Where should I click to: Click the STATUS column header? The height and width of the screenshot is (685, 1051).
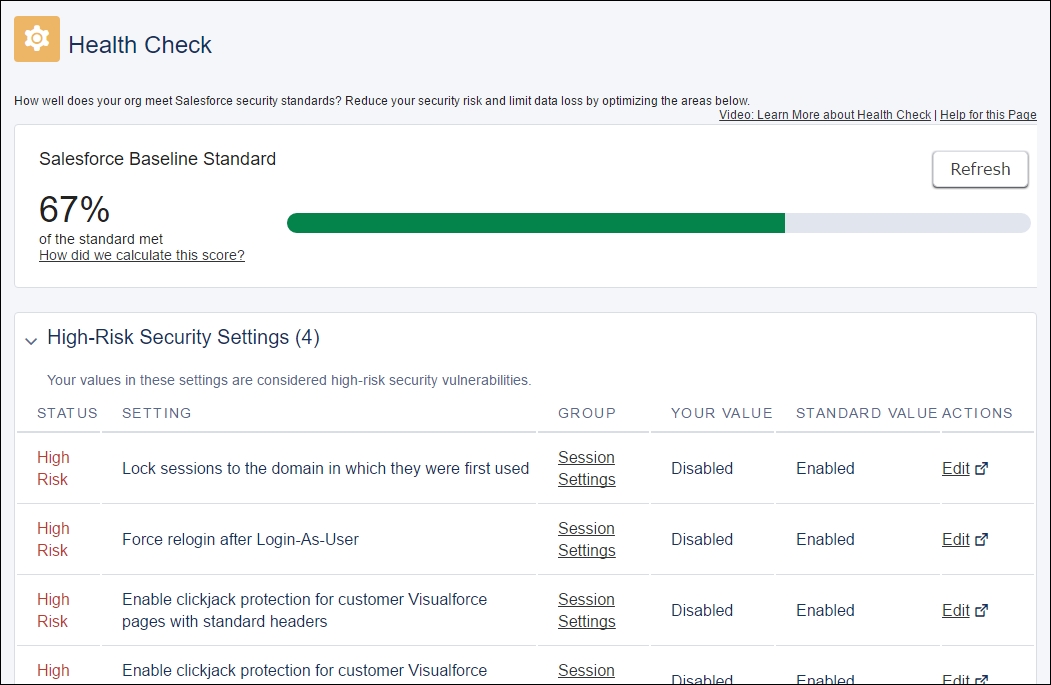click(67, 414)
